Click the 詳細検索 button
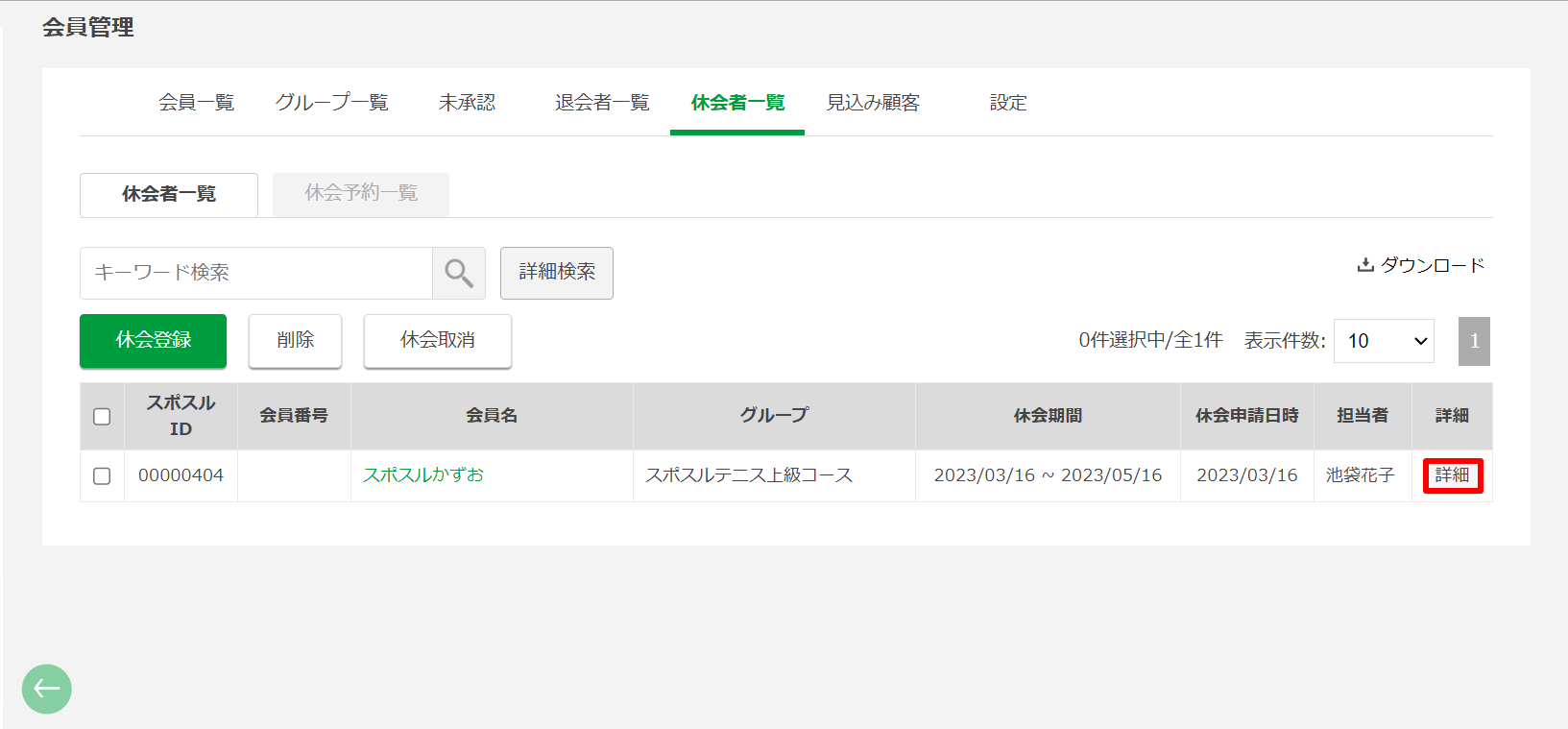This screenshot has height=729, width=1568. coord(557,273)
